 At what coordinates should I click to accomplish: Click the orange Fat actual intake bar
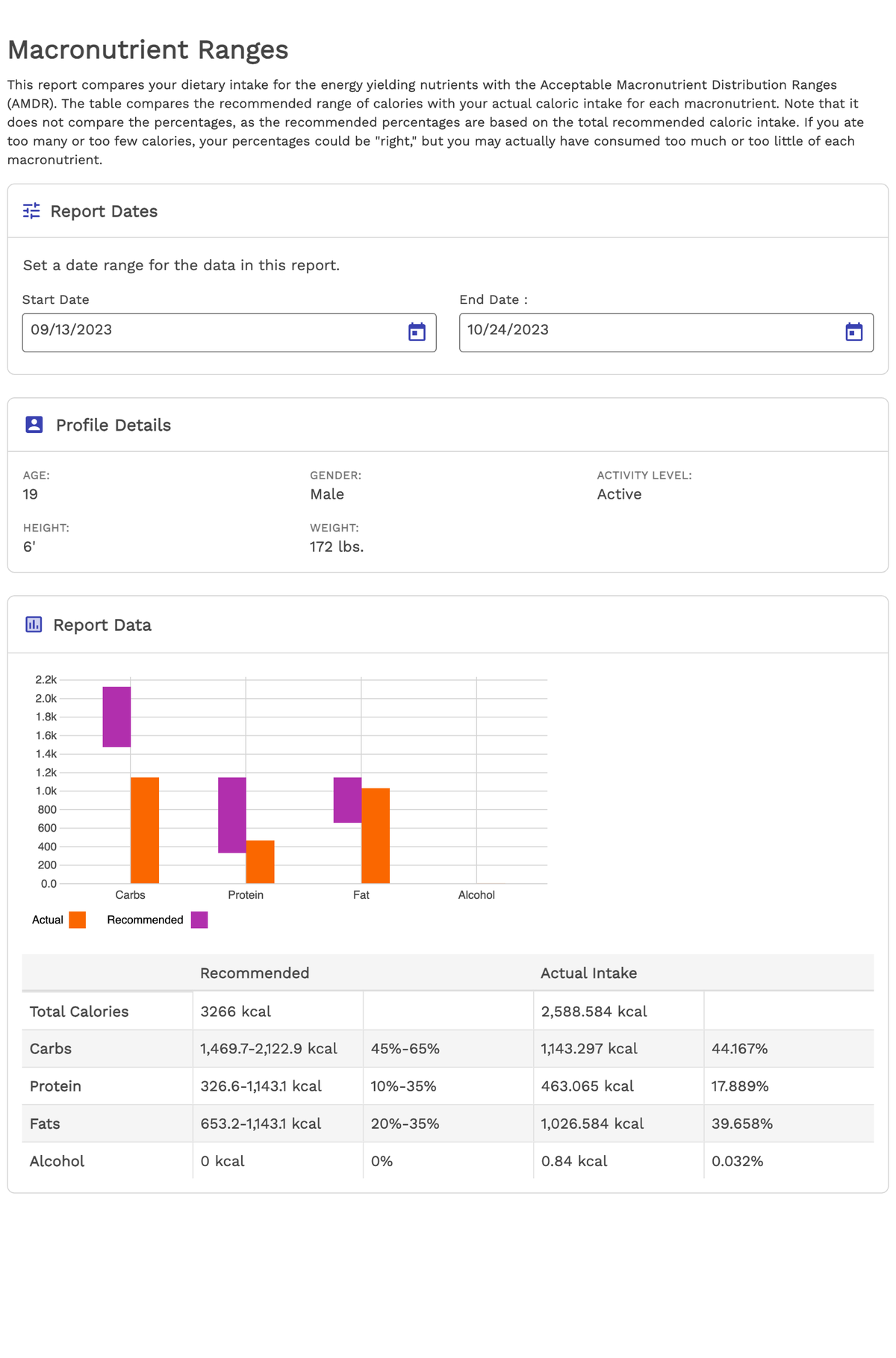point(376,835)
